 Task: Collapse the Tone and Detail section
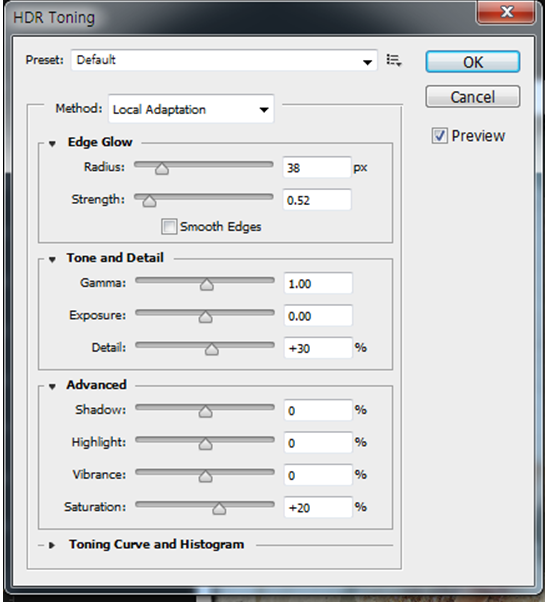(x=52, y=260)
